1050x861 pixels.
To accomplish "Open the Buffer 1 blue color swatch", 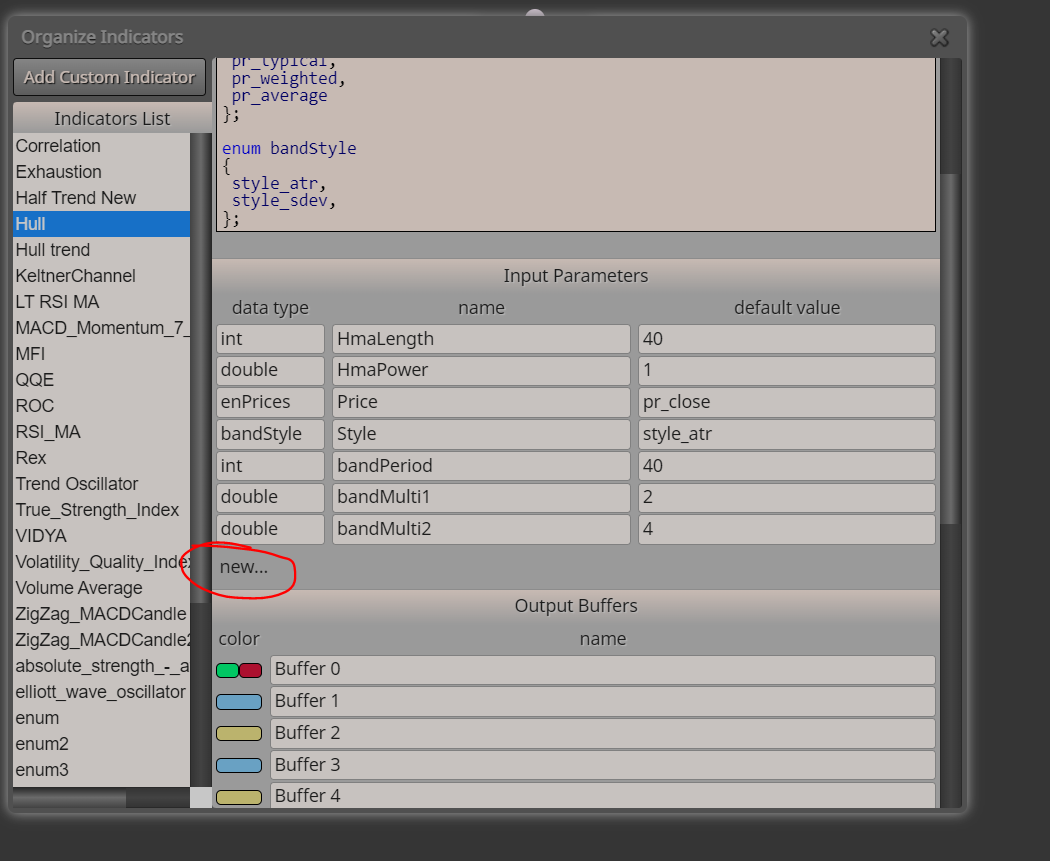I will click(x=239, y=702).
